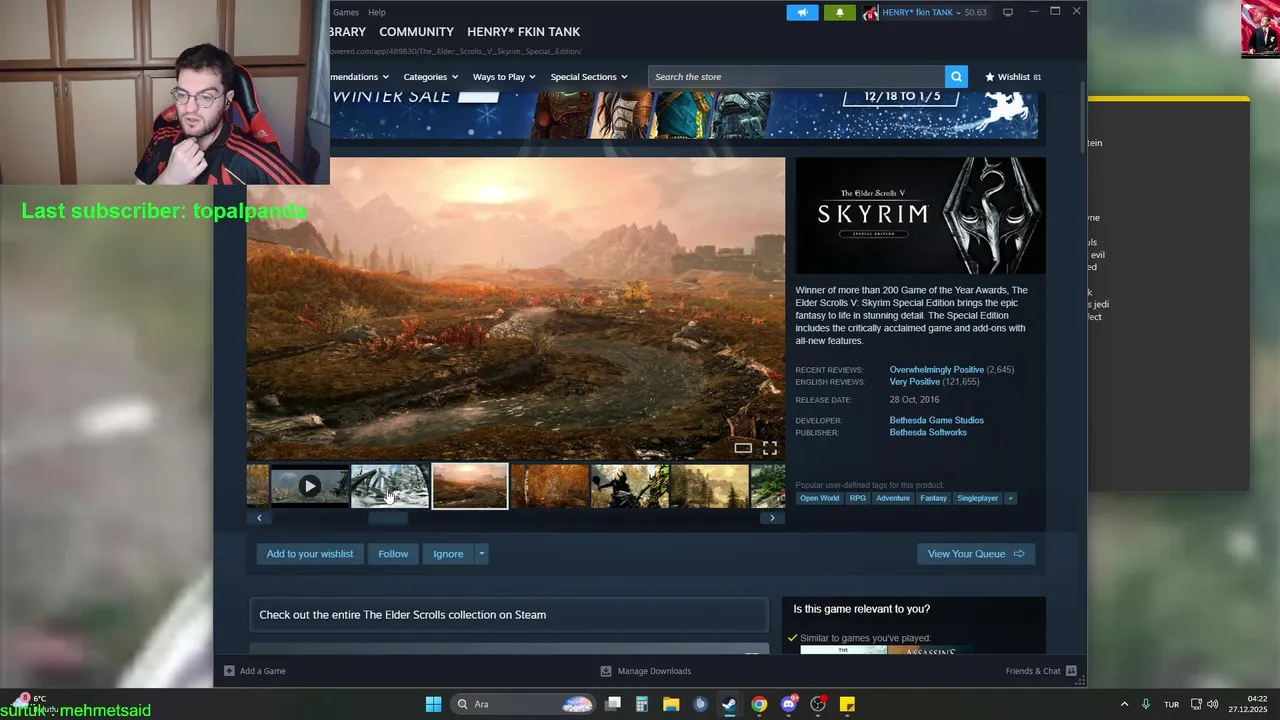
Task: Open Ignore button dropdown arrow
Action: coord(481,554)
